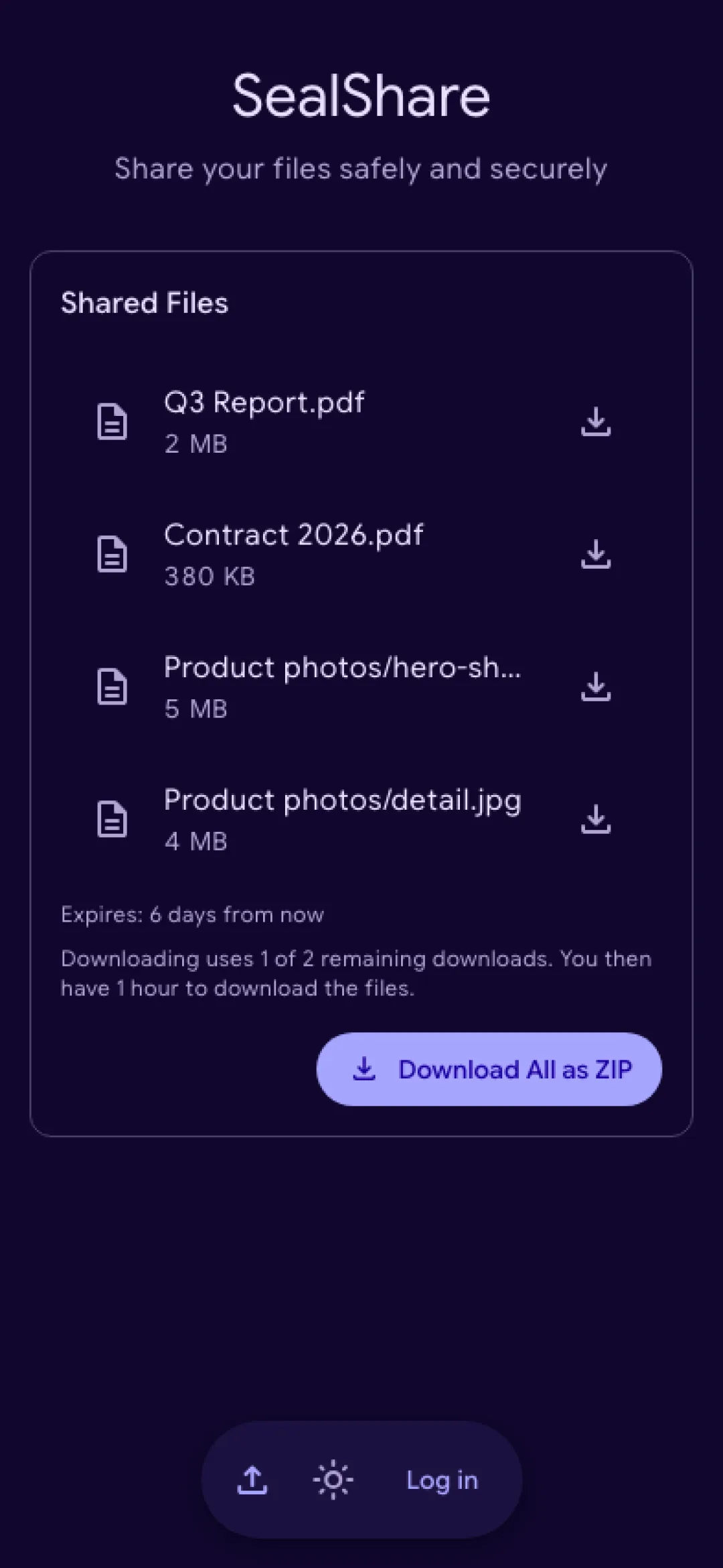Select the Product photos/detail.jpg file name
The image size is (723, 1568).
342,800
